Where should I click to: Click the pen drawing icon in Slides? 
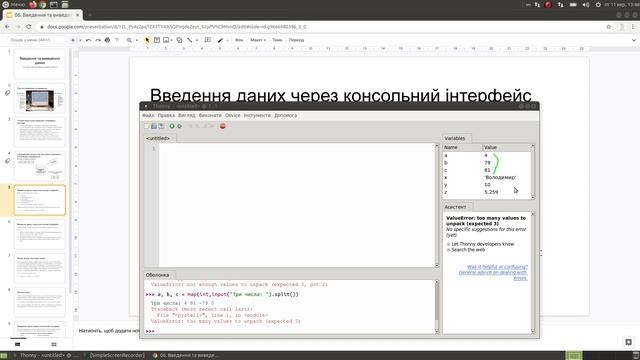point(220,40)
